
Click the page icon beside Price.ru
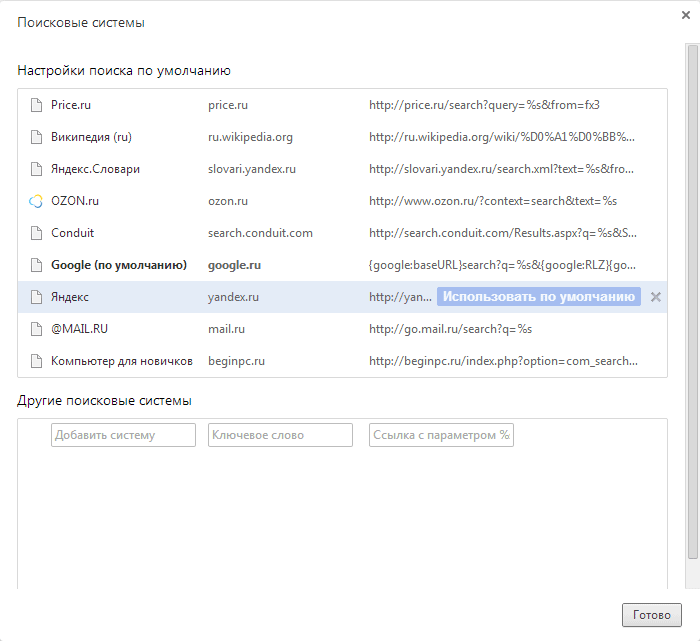(36, 105)
